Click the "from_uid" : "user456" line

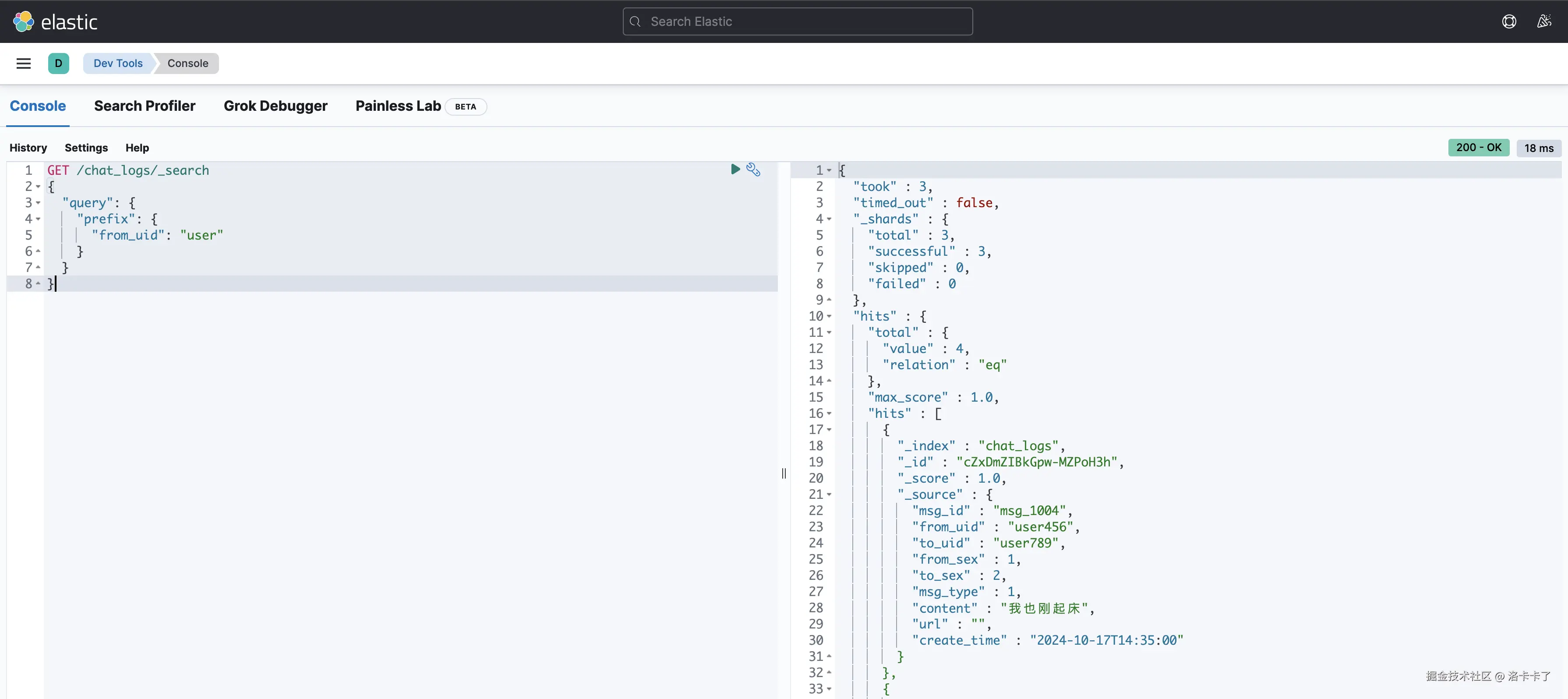click(996, 527)
